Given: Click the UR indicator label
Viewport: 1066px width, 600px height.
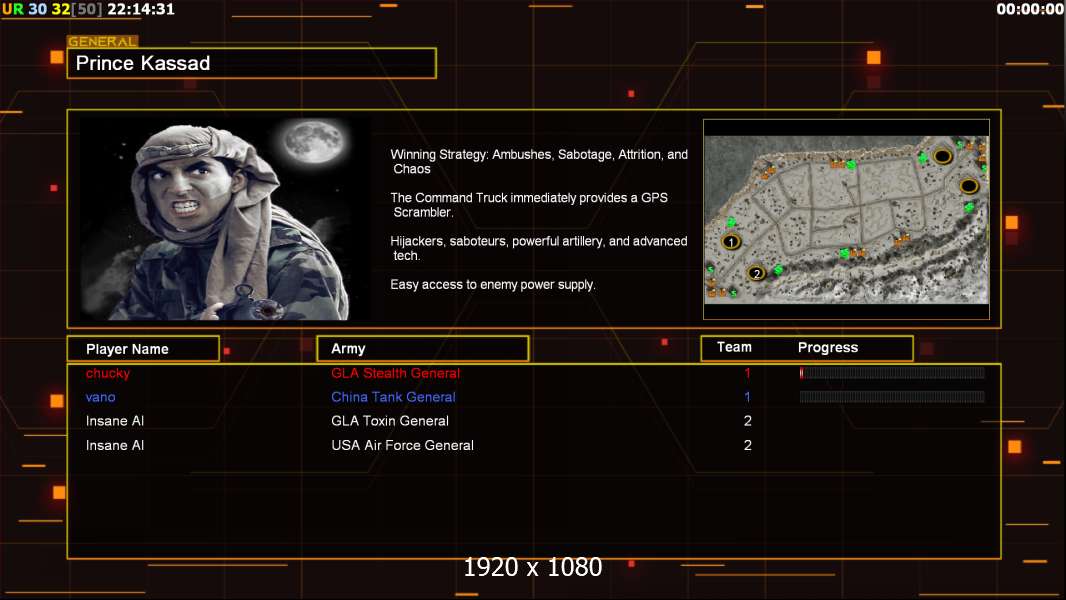Looking at the screenshot, I should click(13, 10).
